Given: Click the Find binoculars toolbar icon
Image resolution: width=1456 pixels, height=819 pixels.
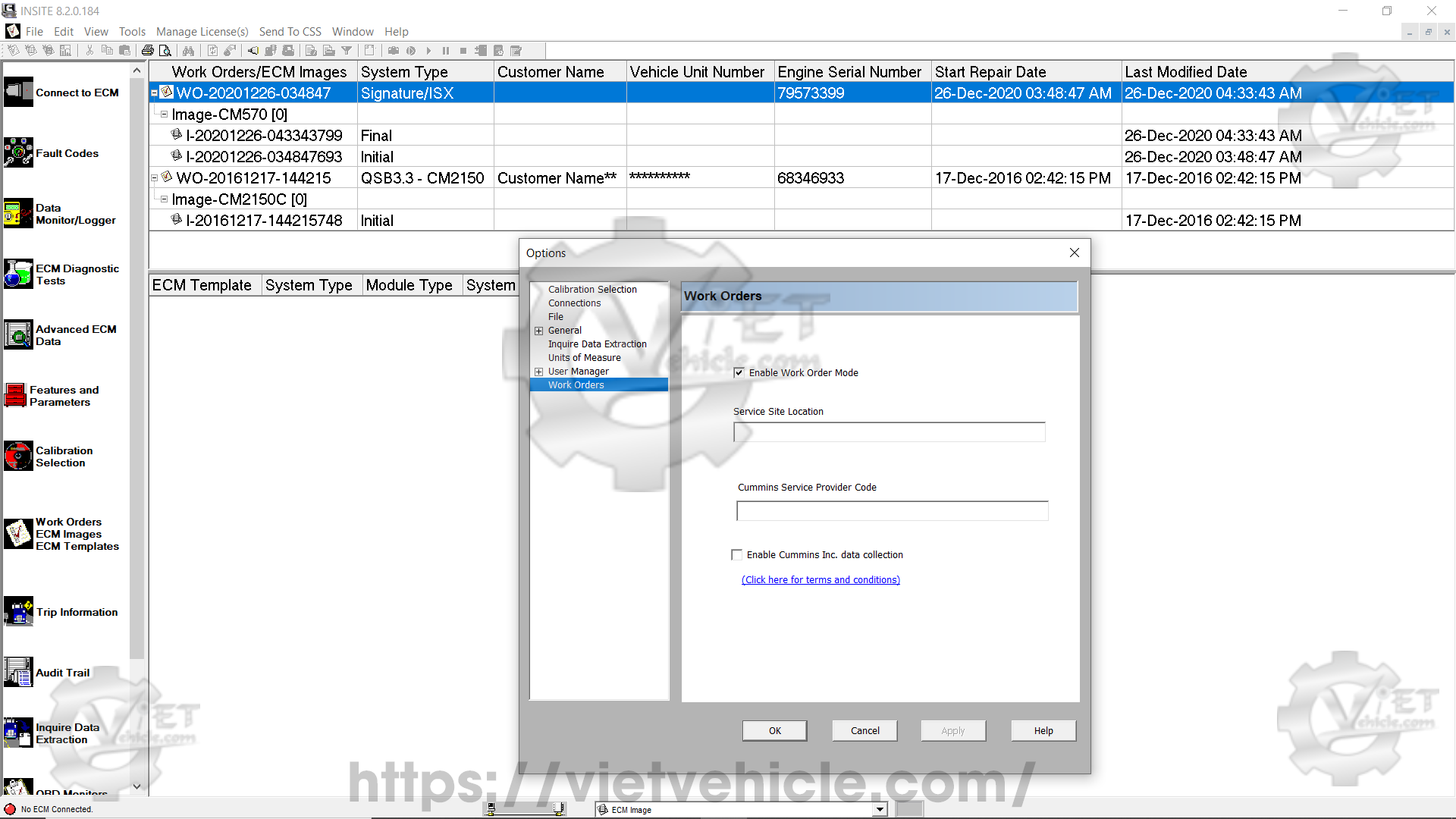Looking at the screenshot, I should pyautogui.click(x=188, y=51).
